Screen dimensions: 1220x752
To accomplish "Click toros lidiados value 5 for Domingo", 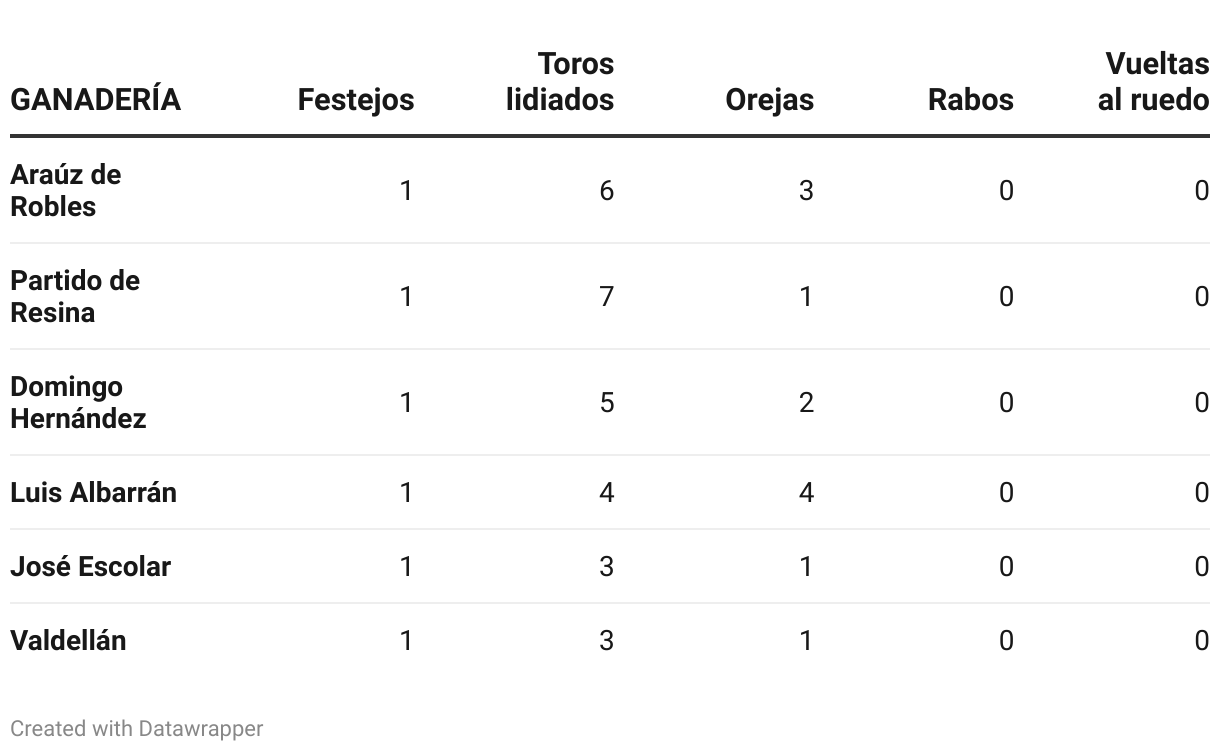I will point(606,403).
